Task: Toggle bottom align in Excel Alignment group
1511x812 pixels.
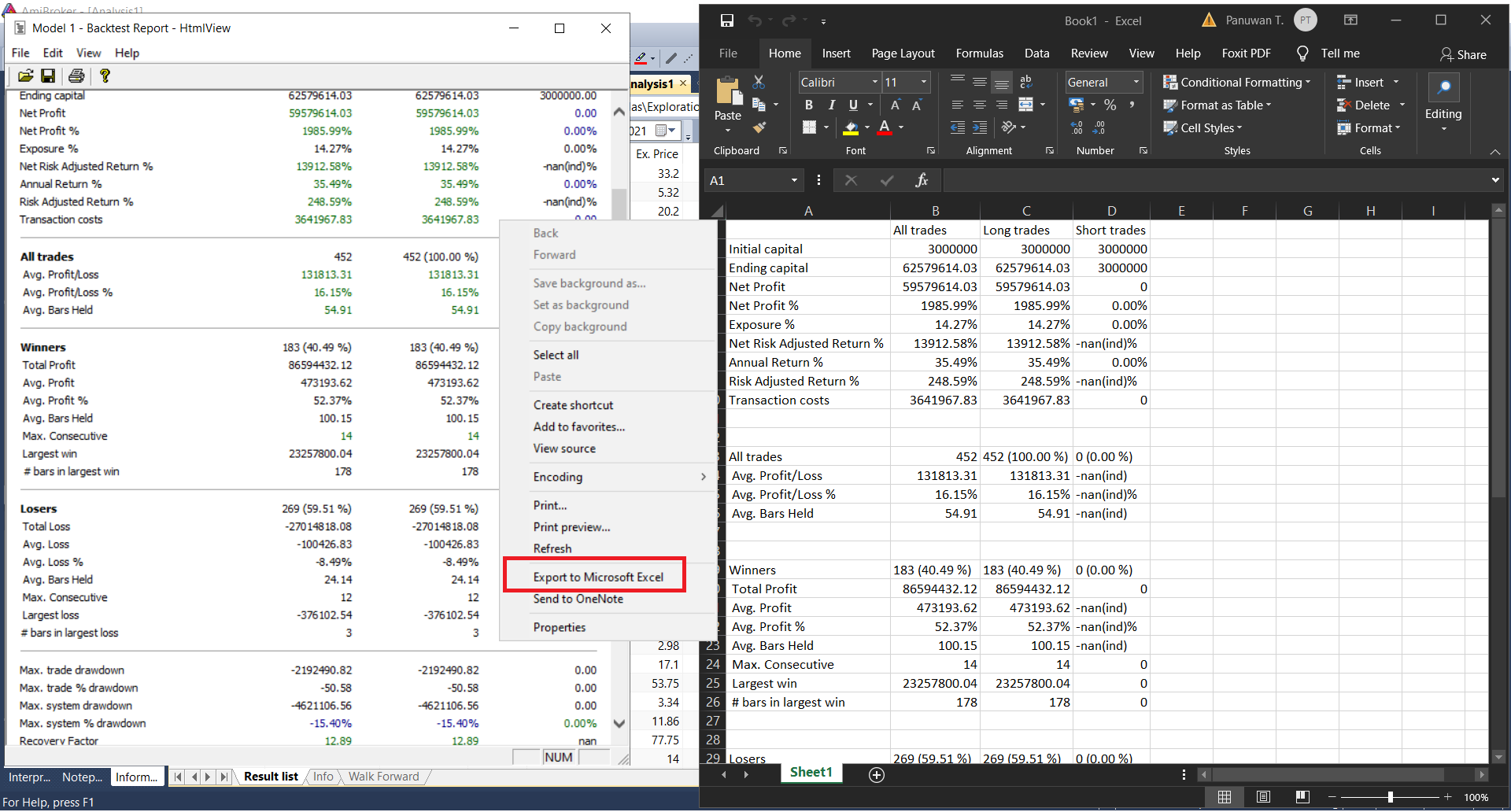Action: pyautogui.click(x=1002, y=82)
